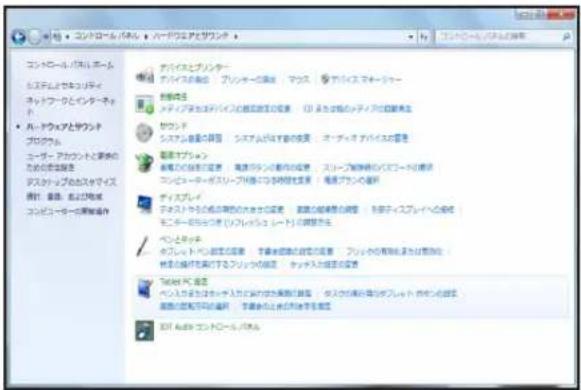Open the Tablet PC 設定 icon
This screenshot has width=581, height=390.
click(145, 289)
